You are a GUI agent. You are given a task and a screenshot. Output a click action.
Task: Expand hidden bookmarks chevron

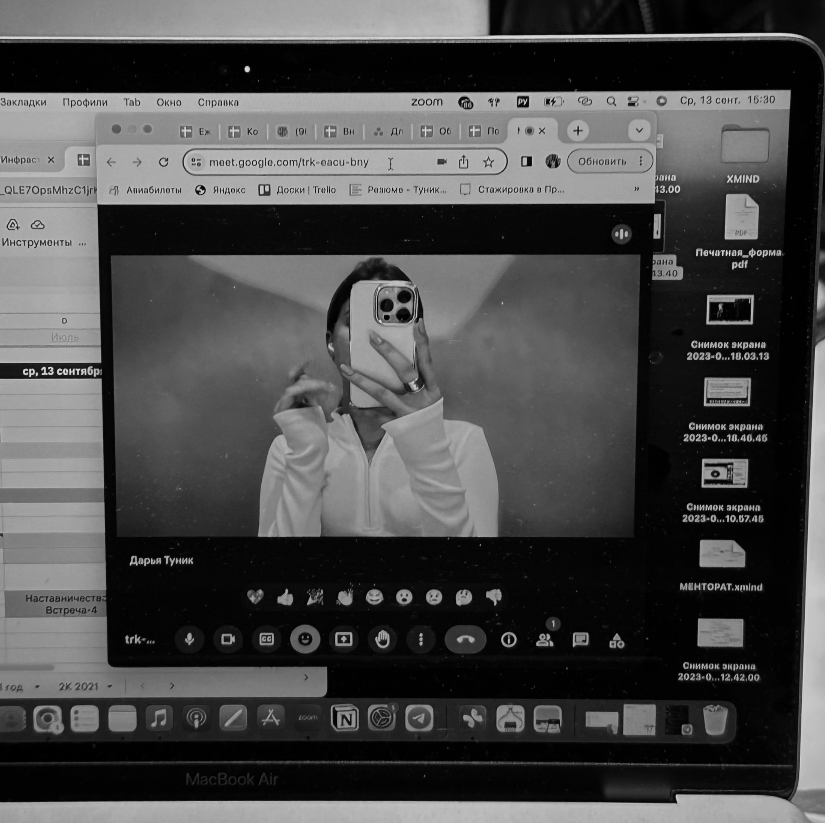pos(637,188)
